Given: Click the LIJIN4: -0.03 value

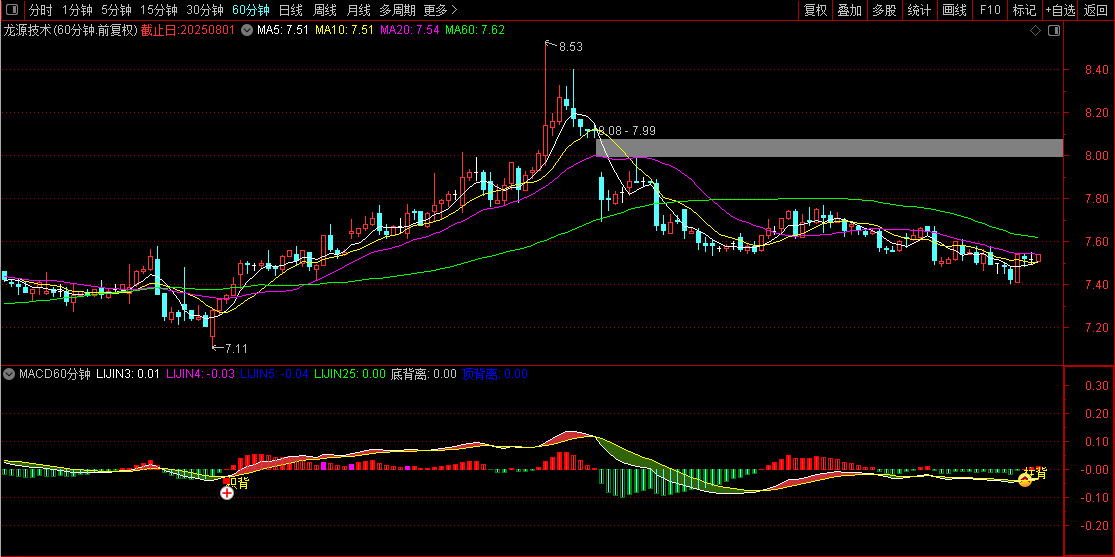Looking at the screenshot, I should (201, 373).
